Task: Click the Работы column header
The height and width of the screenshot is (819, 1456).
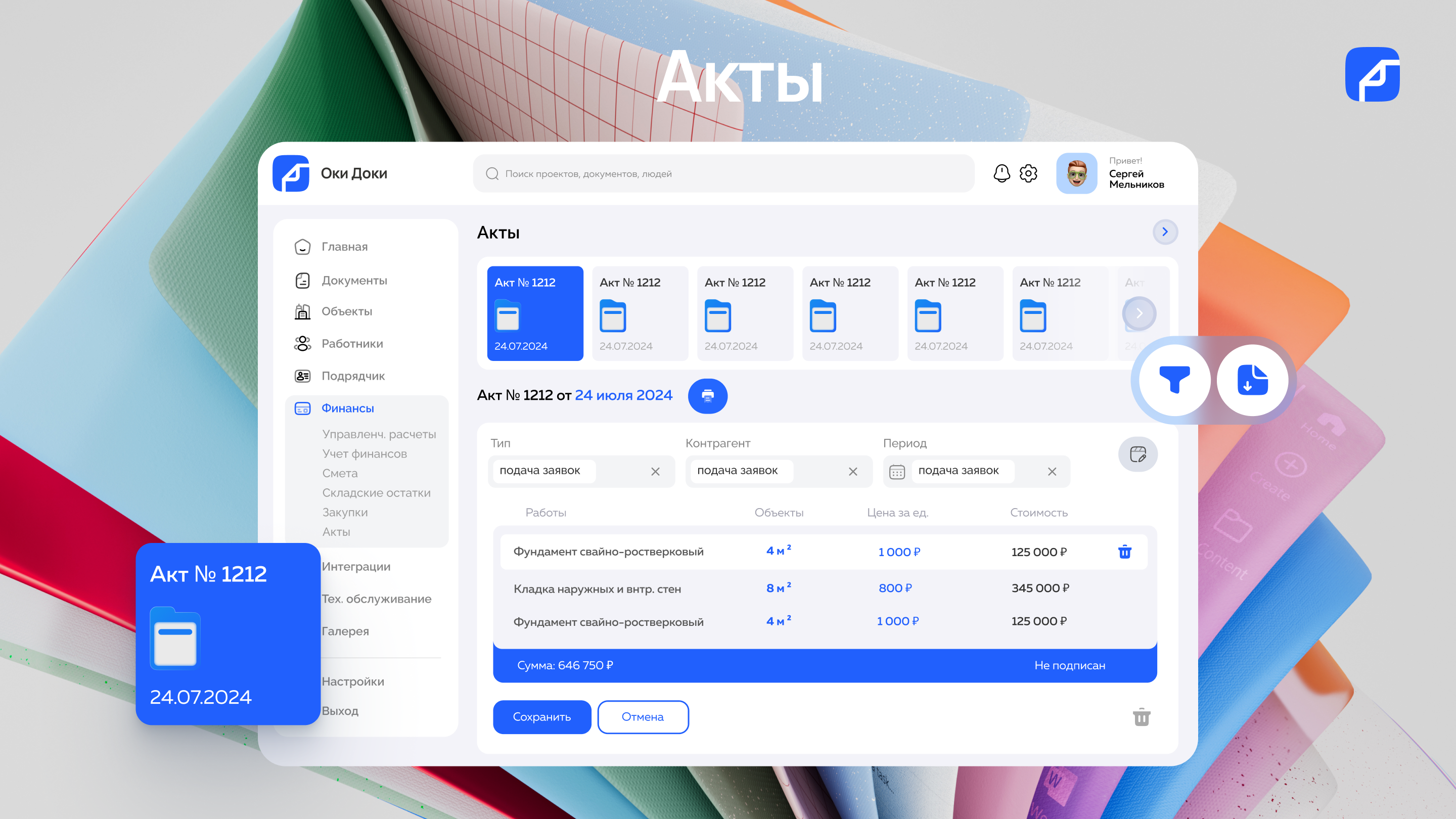Action: click(x=546, y=513)
